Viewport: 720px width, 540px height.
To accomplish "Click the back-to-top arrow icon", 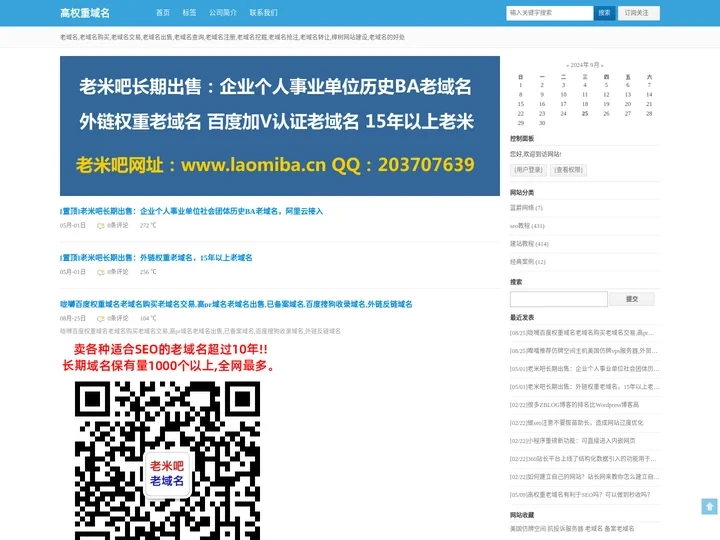I will tap(709, 506).
